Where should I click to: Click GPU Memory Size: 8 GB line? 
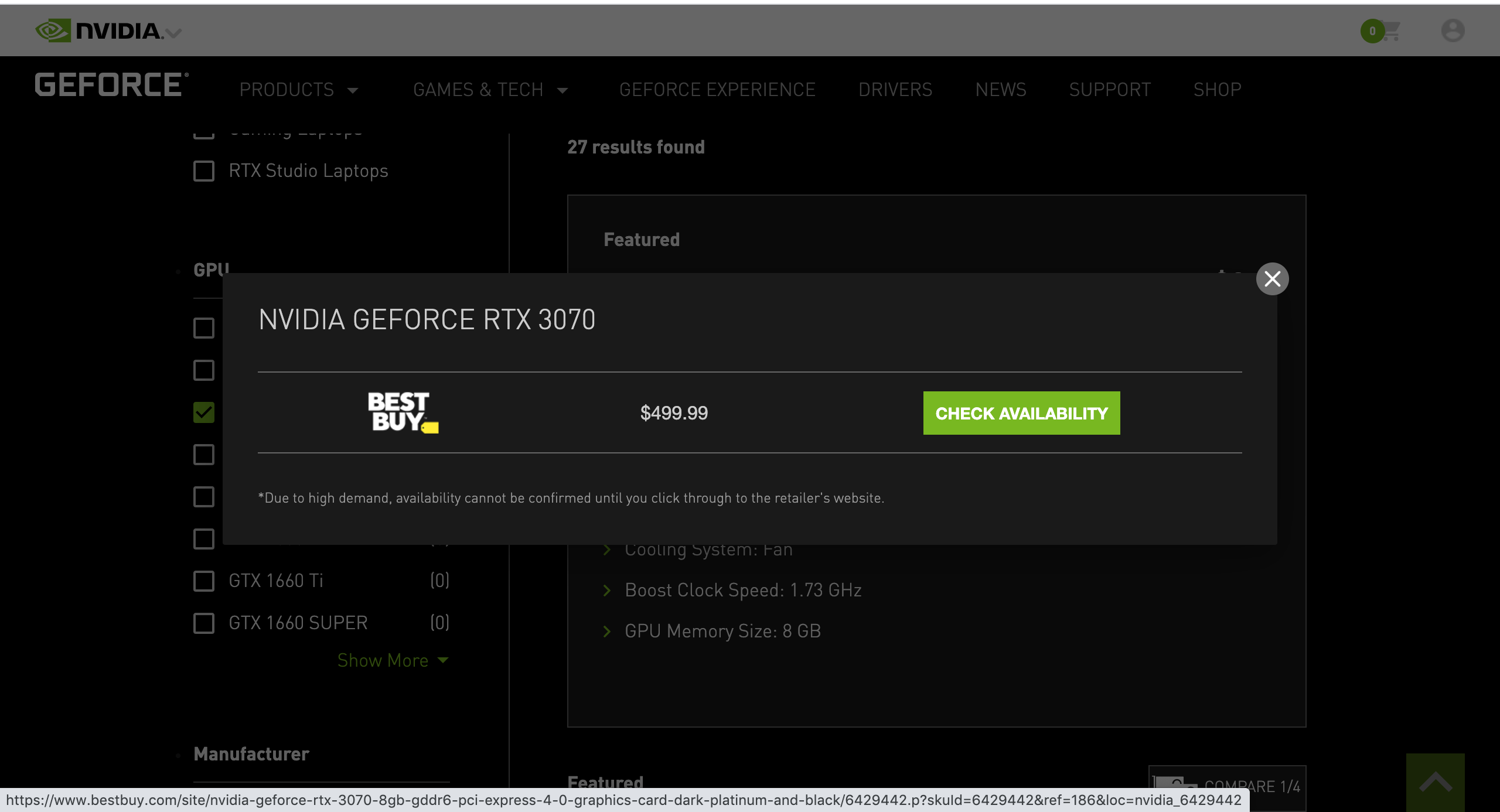tap(722, 632)
